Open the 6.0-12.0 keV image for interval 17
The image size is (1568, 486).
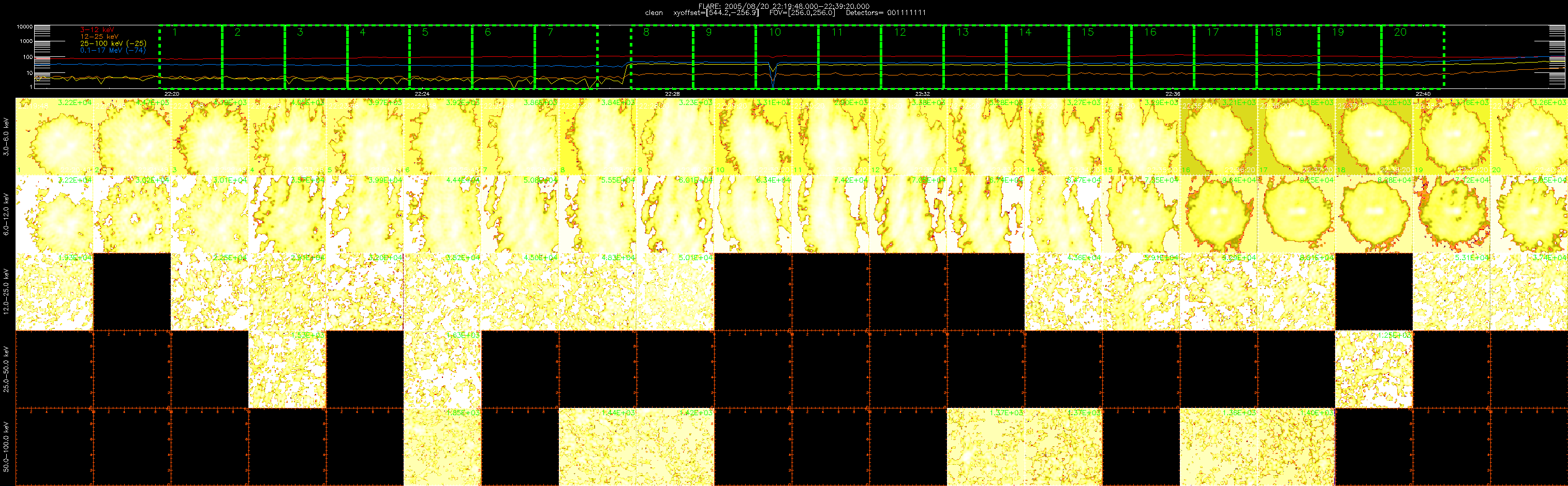click(x=1296, y=214)
